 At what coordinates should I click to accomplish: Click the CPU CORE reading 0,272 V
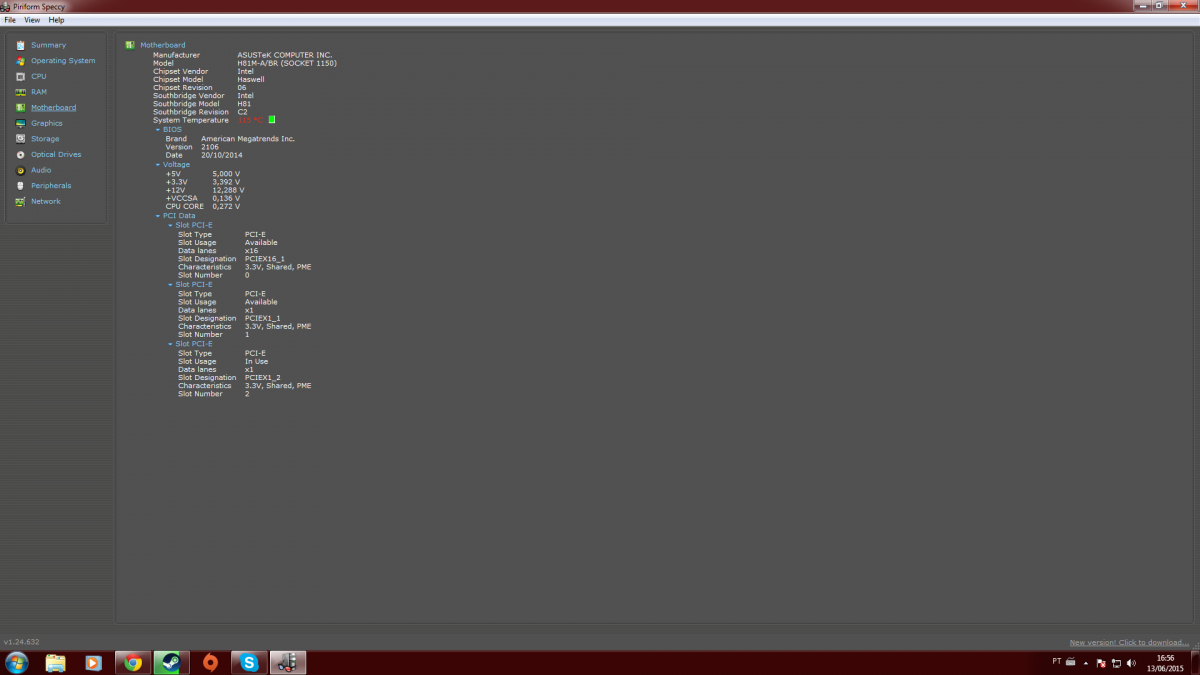(x=226, y=206)
